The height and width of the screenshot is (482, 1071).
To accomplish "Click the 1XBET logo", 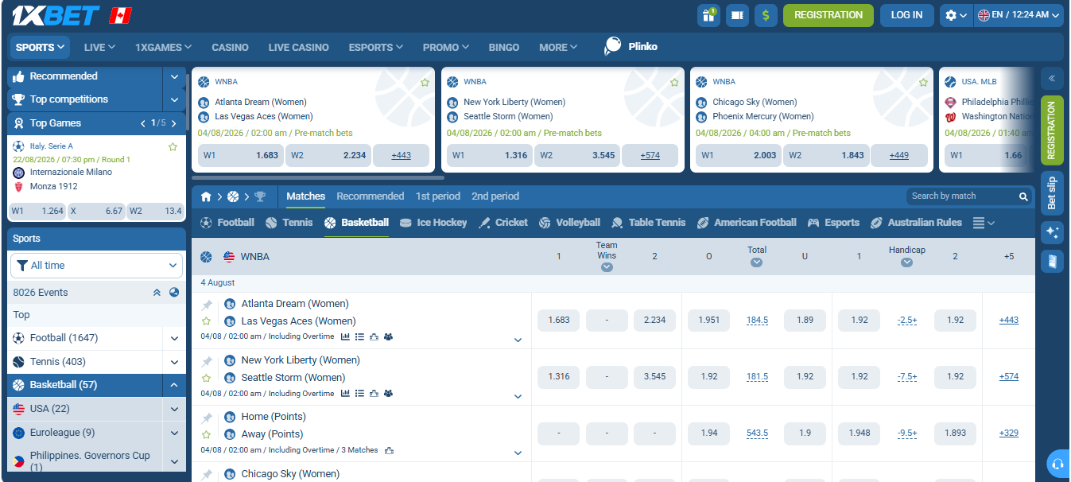I will (x=55, y=15).
